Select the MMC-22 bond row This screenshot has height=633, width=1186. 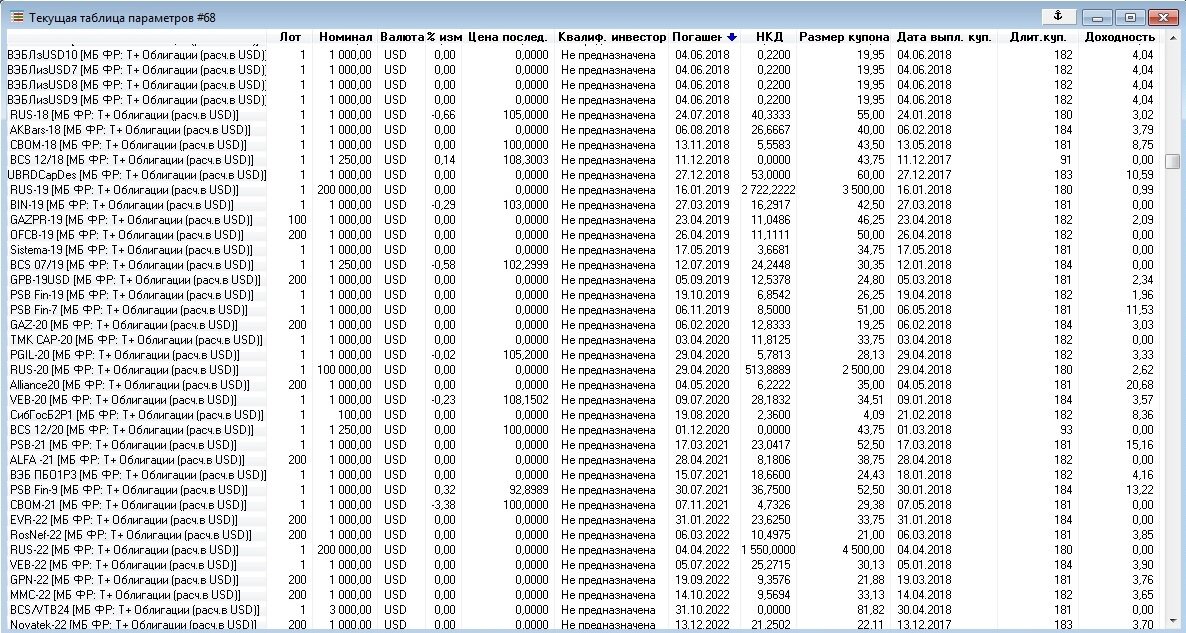click(x=582, y=594)
